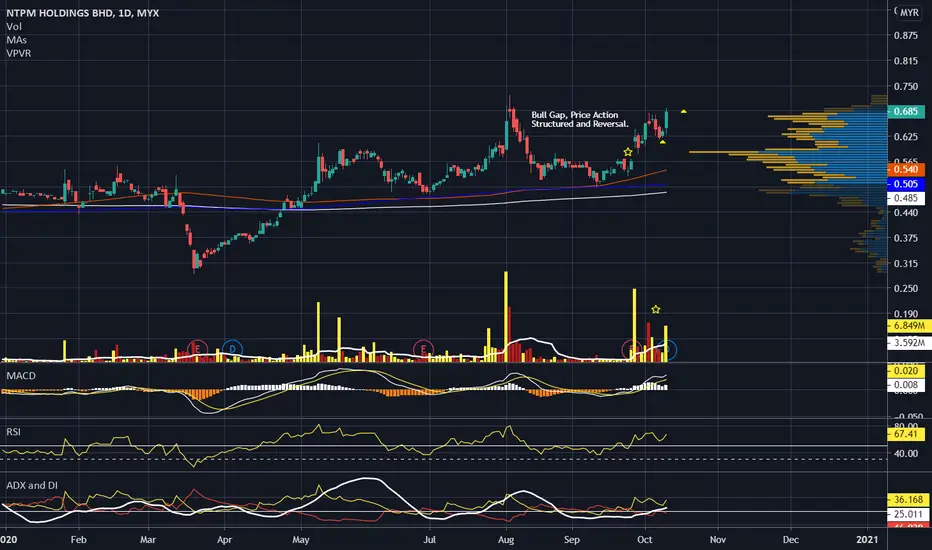This screenshot has width=932, height=550.
Task: Click the current price label 0.685
Action: [x=906, y=111]
